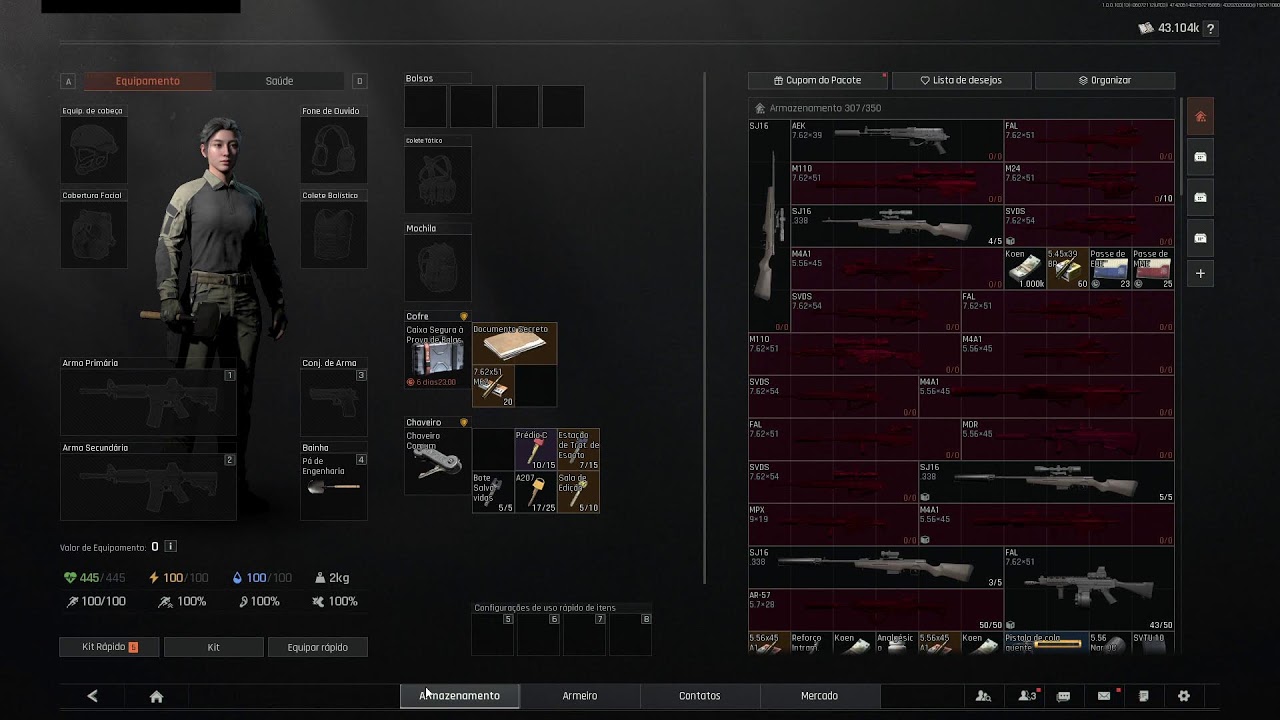This screenshot has height=720, width=1280.
Task: Select the 7.62x51 ammo stack in Cofre
Action: 493,386
